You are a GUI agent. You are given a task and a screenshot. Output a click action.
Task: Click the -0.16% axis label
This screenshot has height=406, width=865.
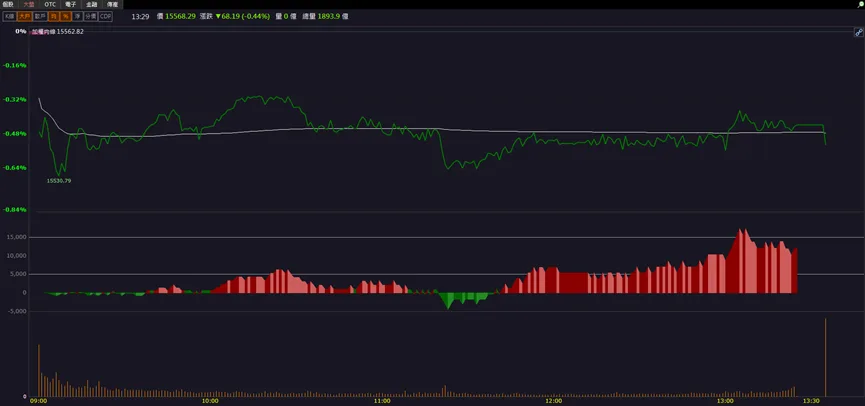pyautogui.click(x=15, y=65)
